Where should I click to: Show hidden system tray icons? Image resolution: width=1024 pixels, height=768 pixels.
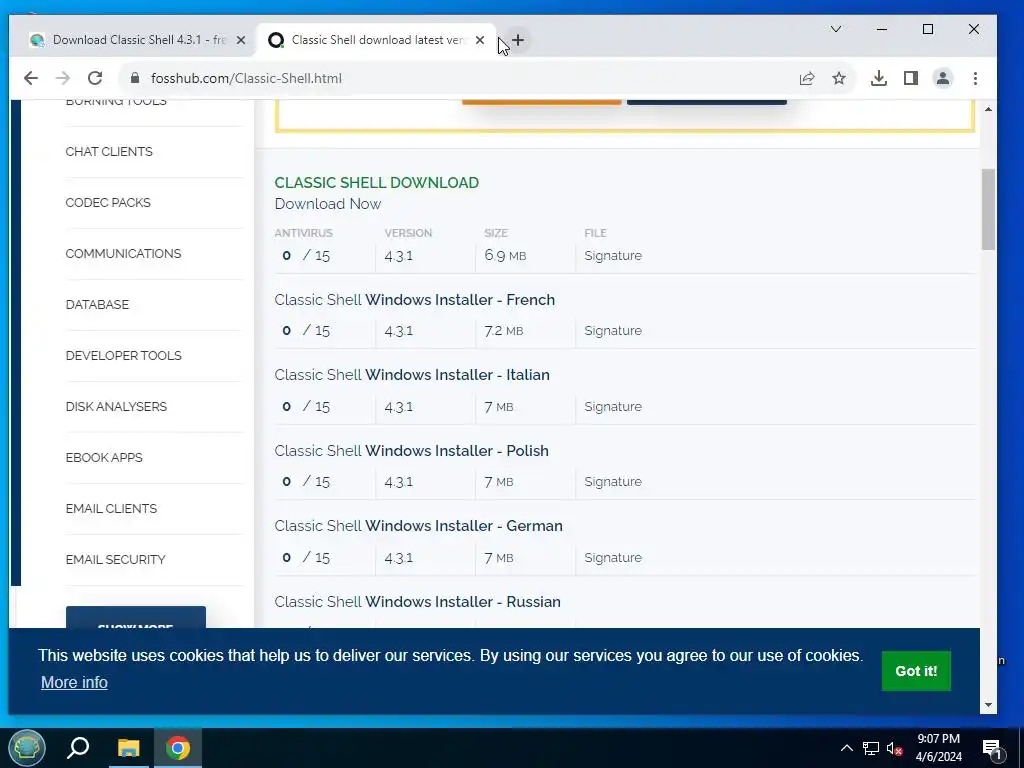click(846, 748)
